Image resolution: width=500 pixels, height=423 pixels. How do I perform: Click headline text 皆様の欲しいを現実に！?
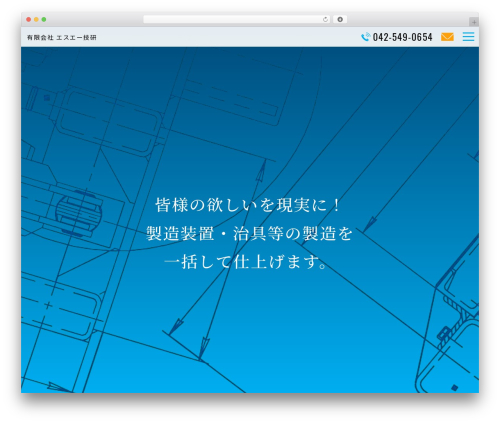click(x=248, y=205)
